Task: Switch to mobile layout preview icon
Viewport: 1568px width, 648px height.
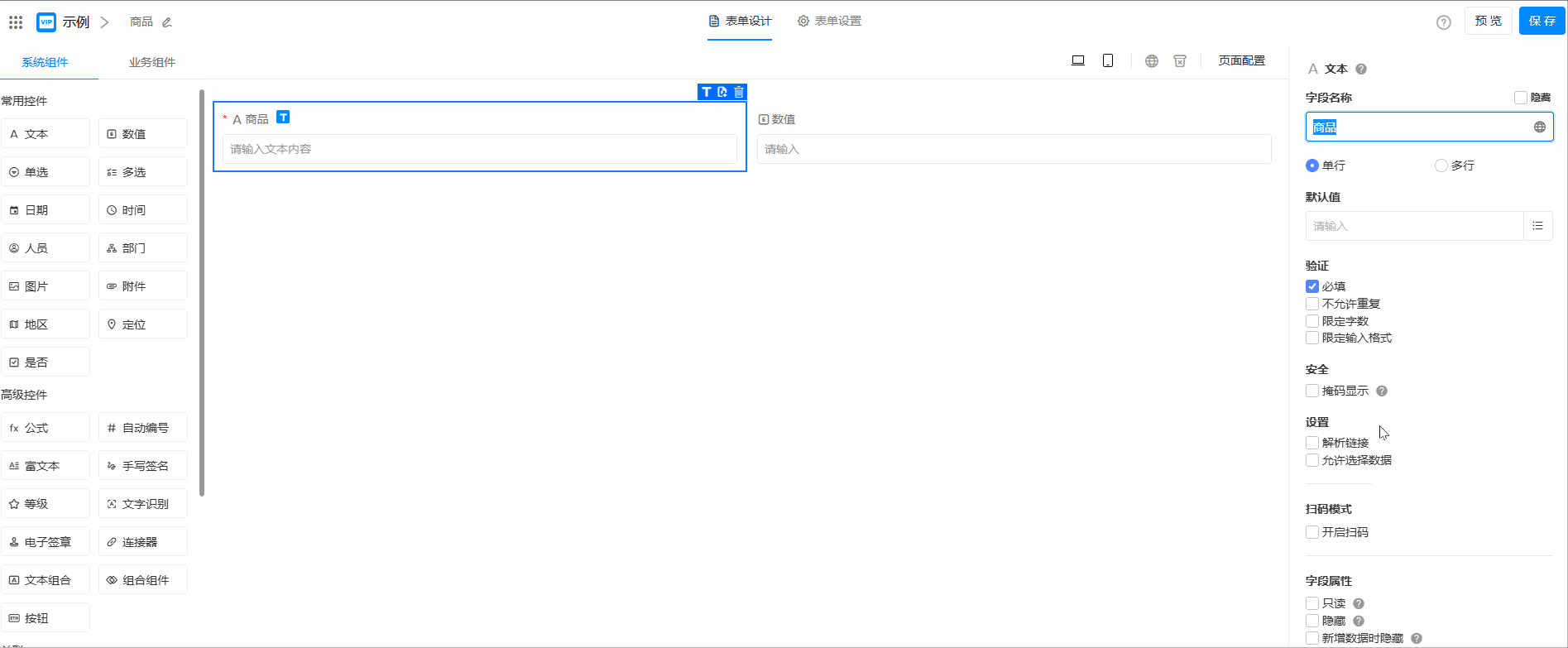Action: coord(1108,60)
